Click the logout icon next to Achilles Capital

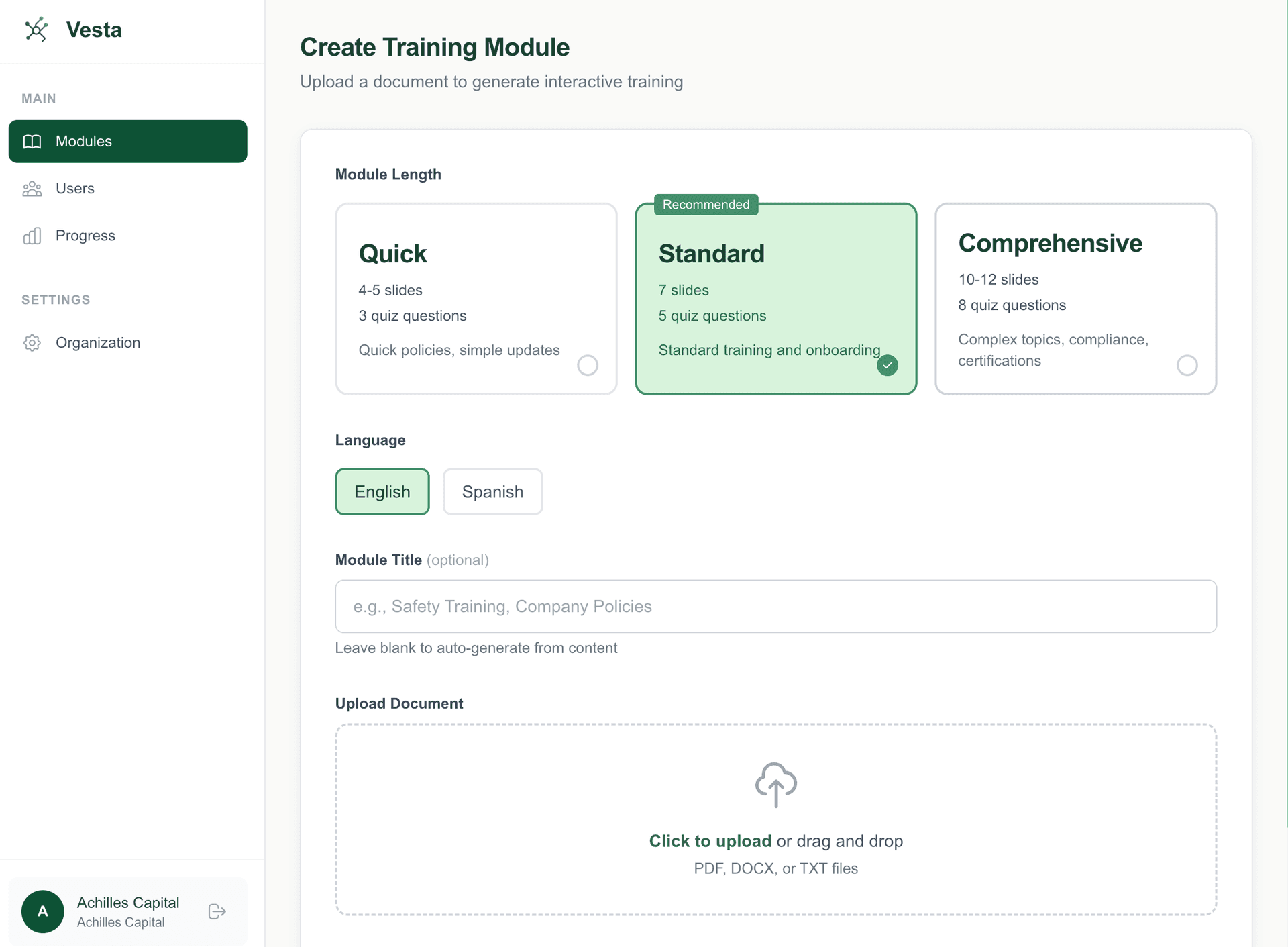[216, 911]
